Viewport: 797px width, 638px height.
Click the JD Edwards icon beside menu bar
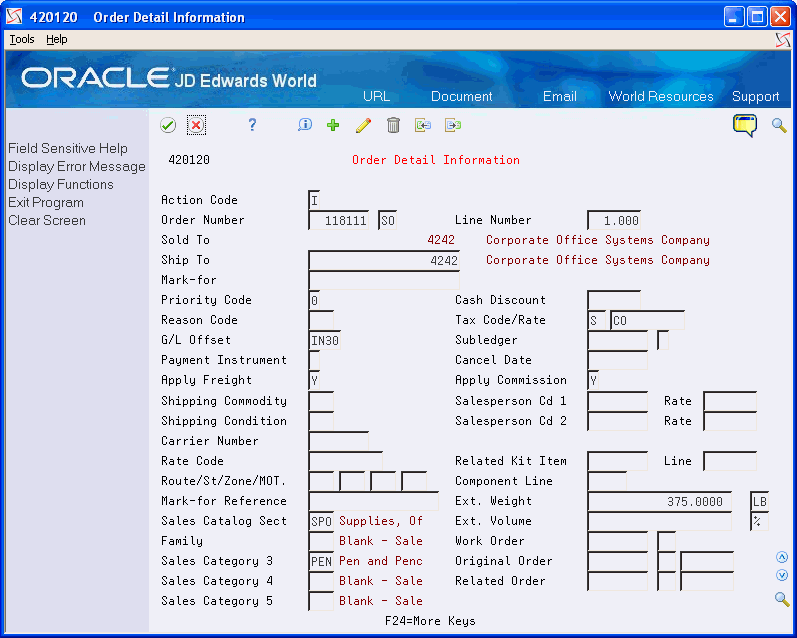[x=783, y=40]
